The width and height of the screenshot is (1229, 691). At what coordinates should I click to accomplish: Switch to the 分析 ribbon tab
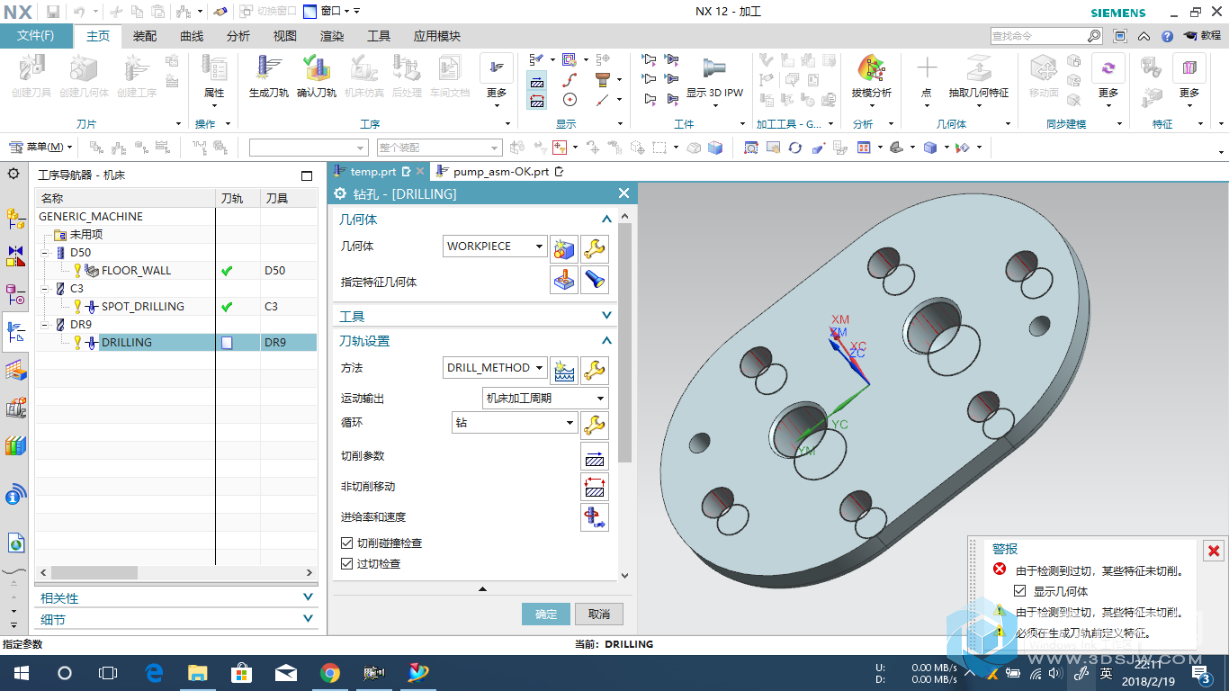point(238,36)
